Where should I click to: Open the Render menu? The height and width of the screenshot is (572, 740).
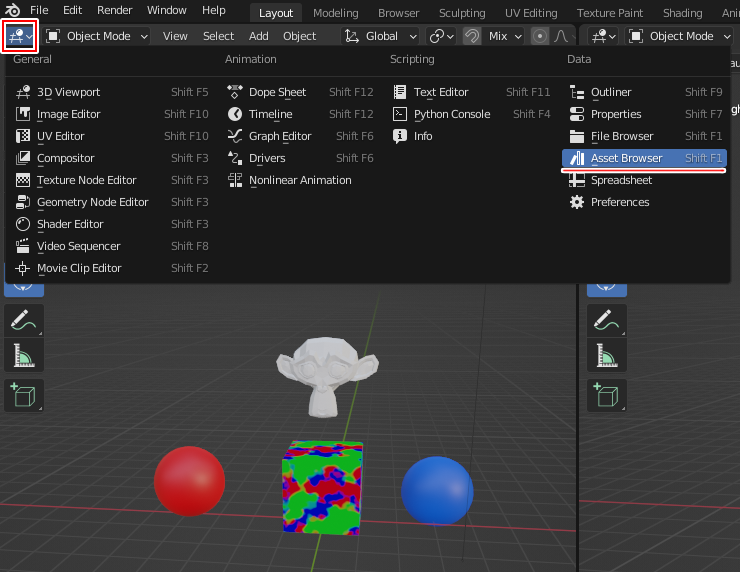point(114,10)
